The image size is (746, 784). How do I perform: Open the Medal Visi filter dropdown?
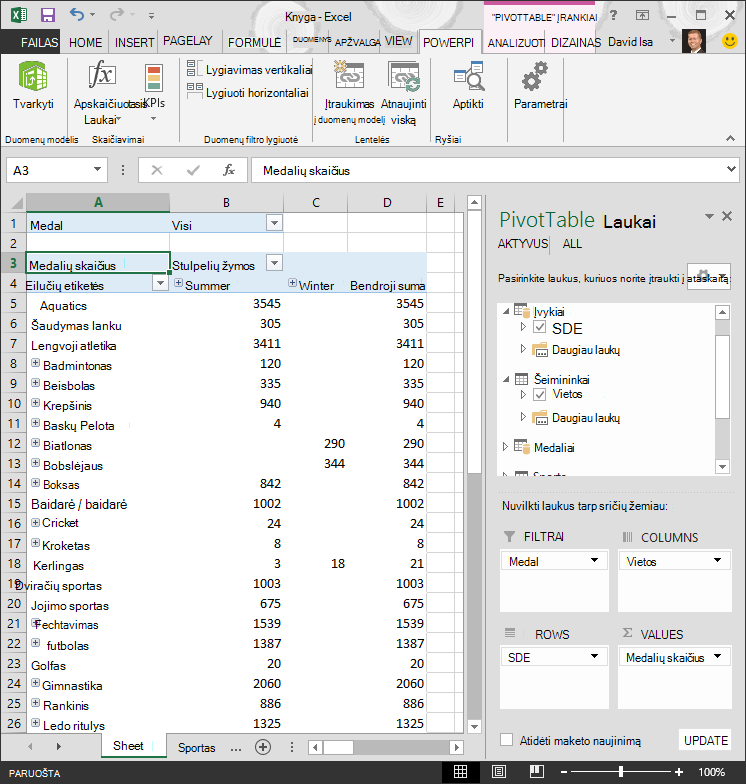[274, 223]
